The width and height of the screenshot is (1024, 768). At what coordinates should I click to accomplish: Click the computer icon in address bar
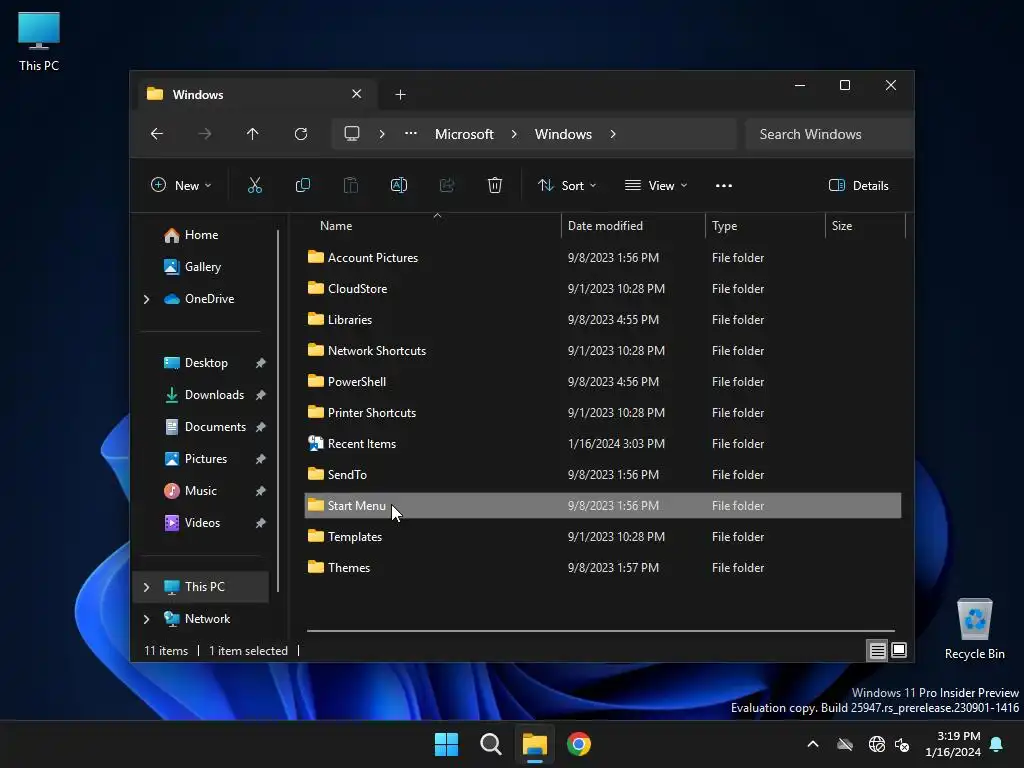352,134
